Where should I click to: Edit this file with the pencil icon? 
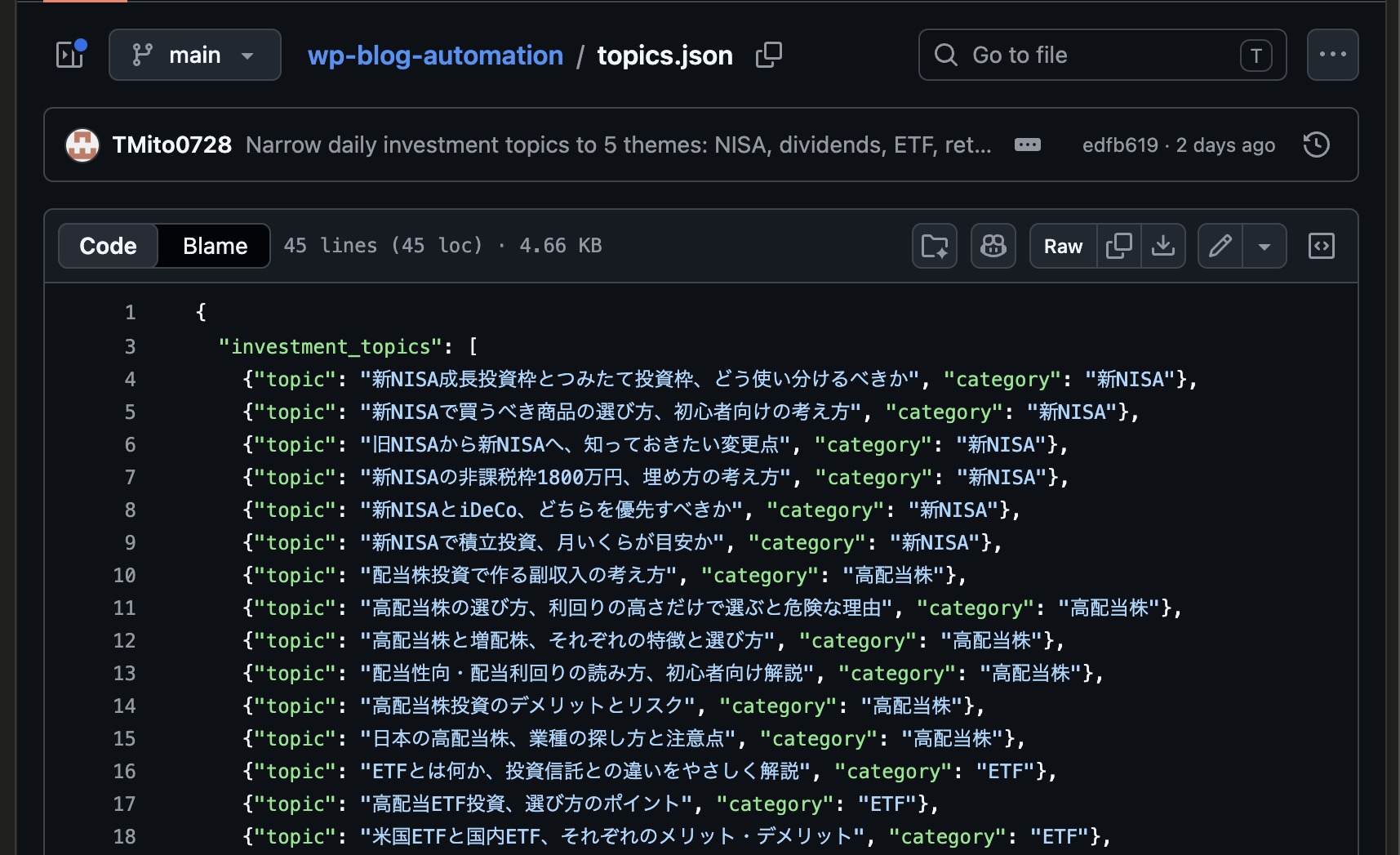click(1220, 246)
